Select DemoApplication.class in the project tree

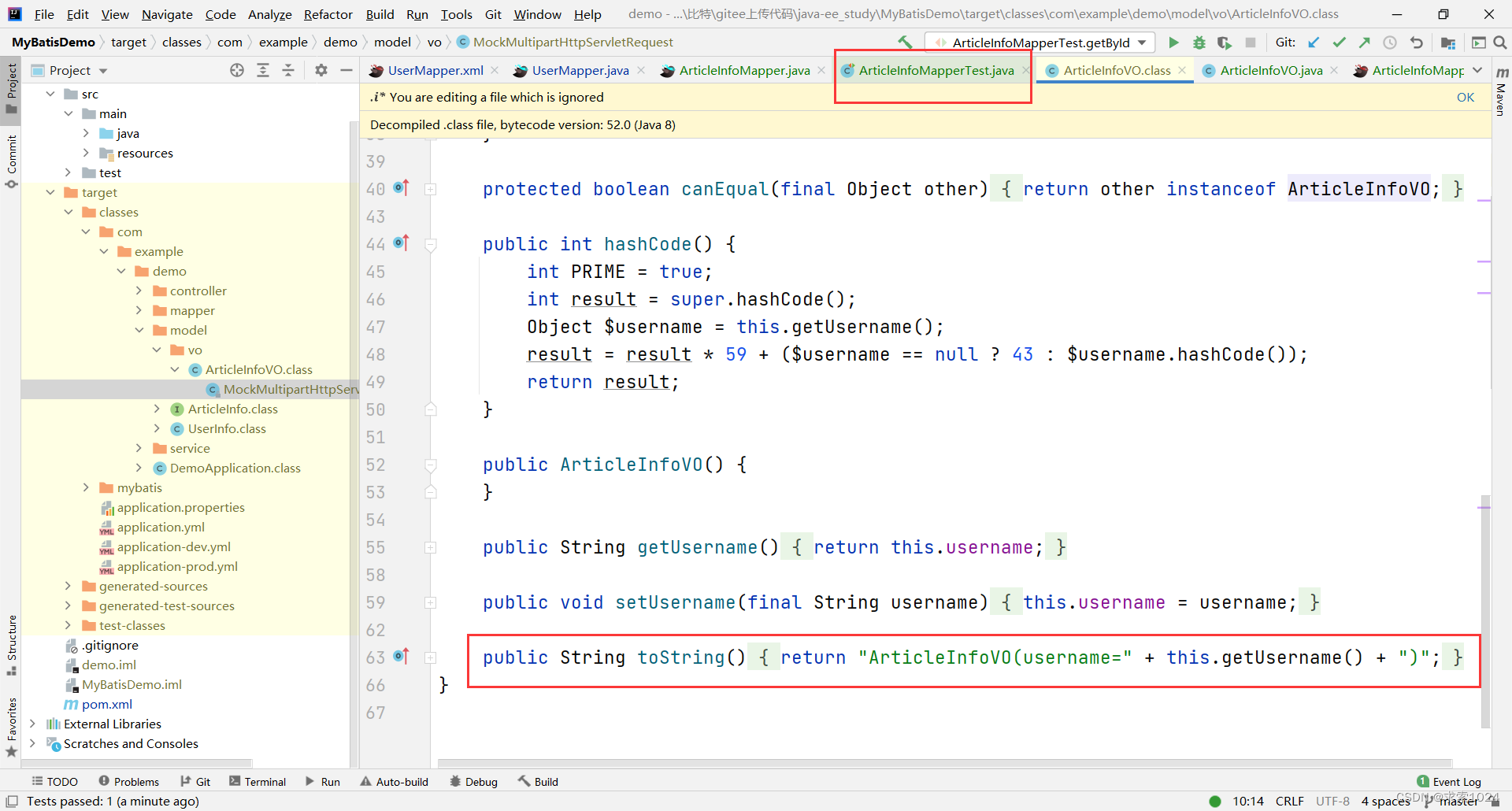[x=235, y=468]
